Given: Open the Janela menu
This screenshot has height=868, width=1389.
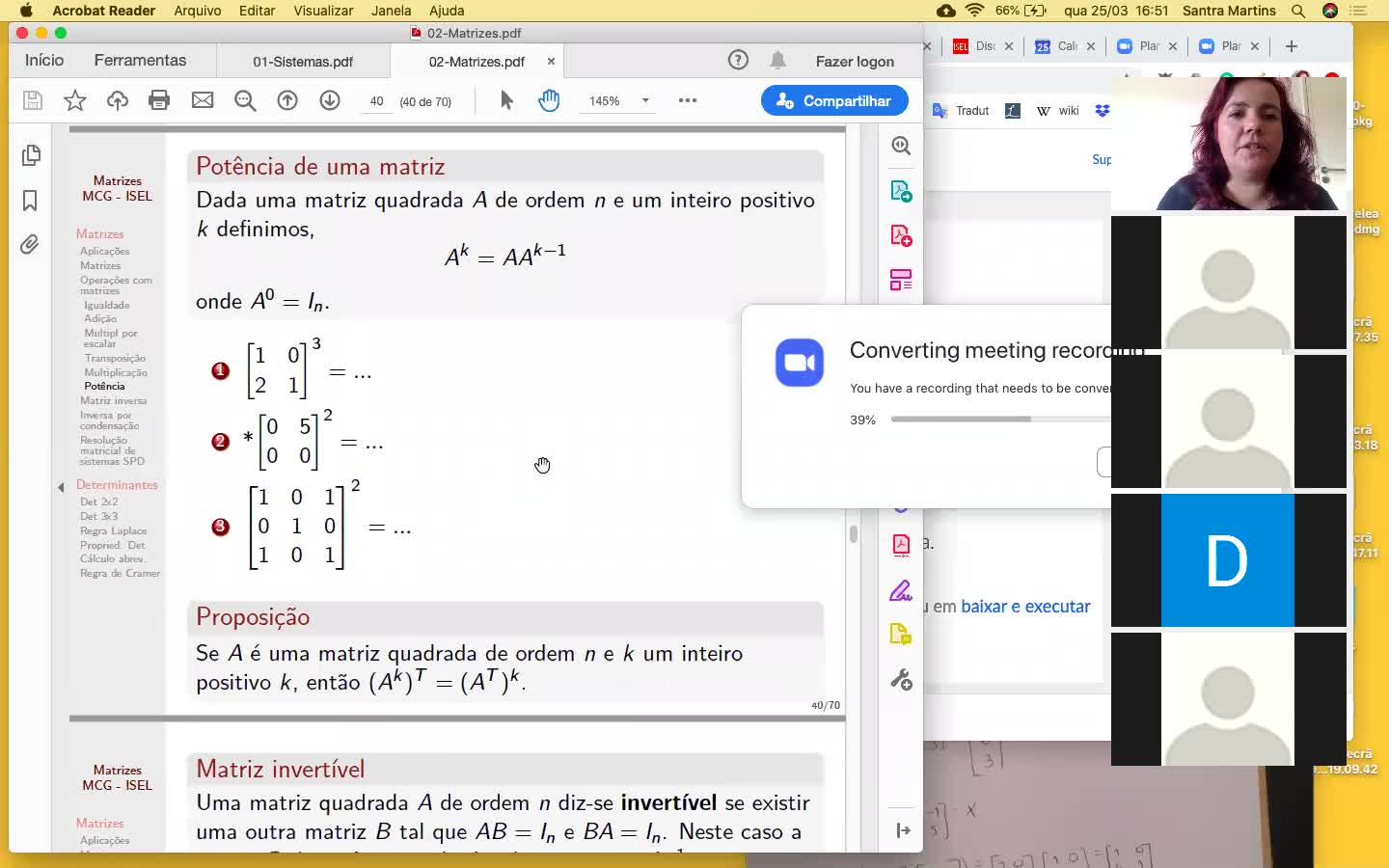Looking at the screenshot, I should 391,11.
